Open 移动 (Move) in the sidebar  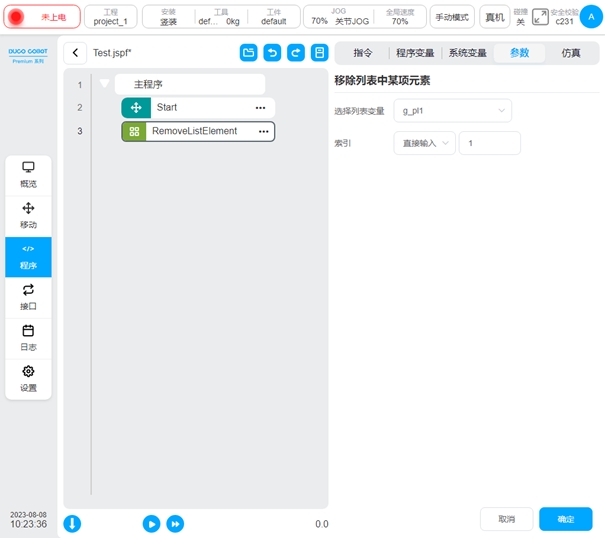[28, 215]
